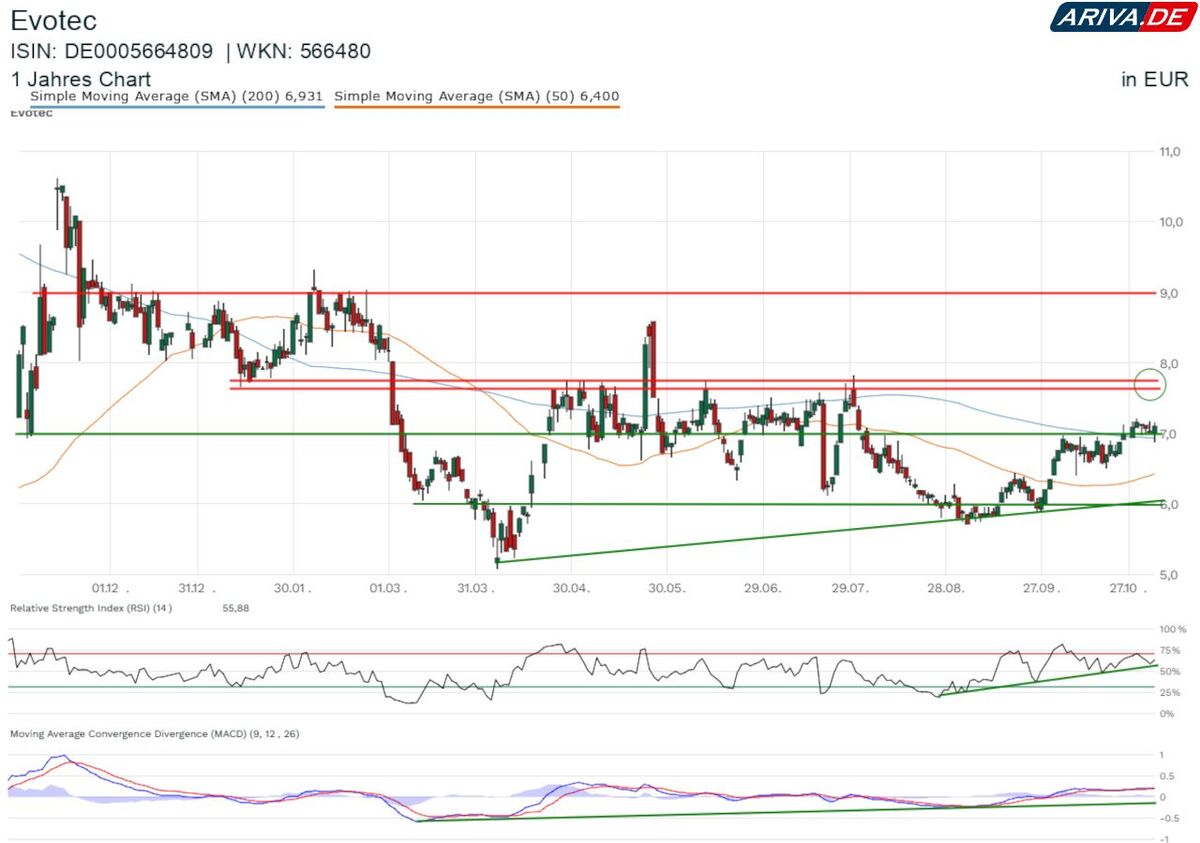Click the 10,0 price axis label
The image size is (1200, 843).
coord(1169,222)
